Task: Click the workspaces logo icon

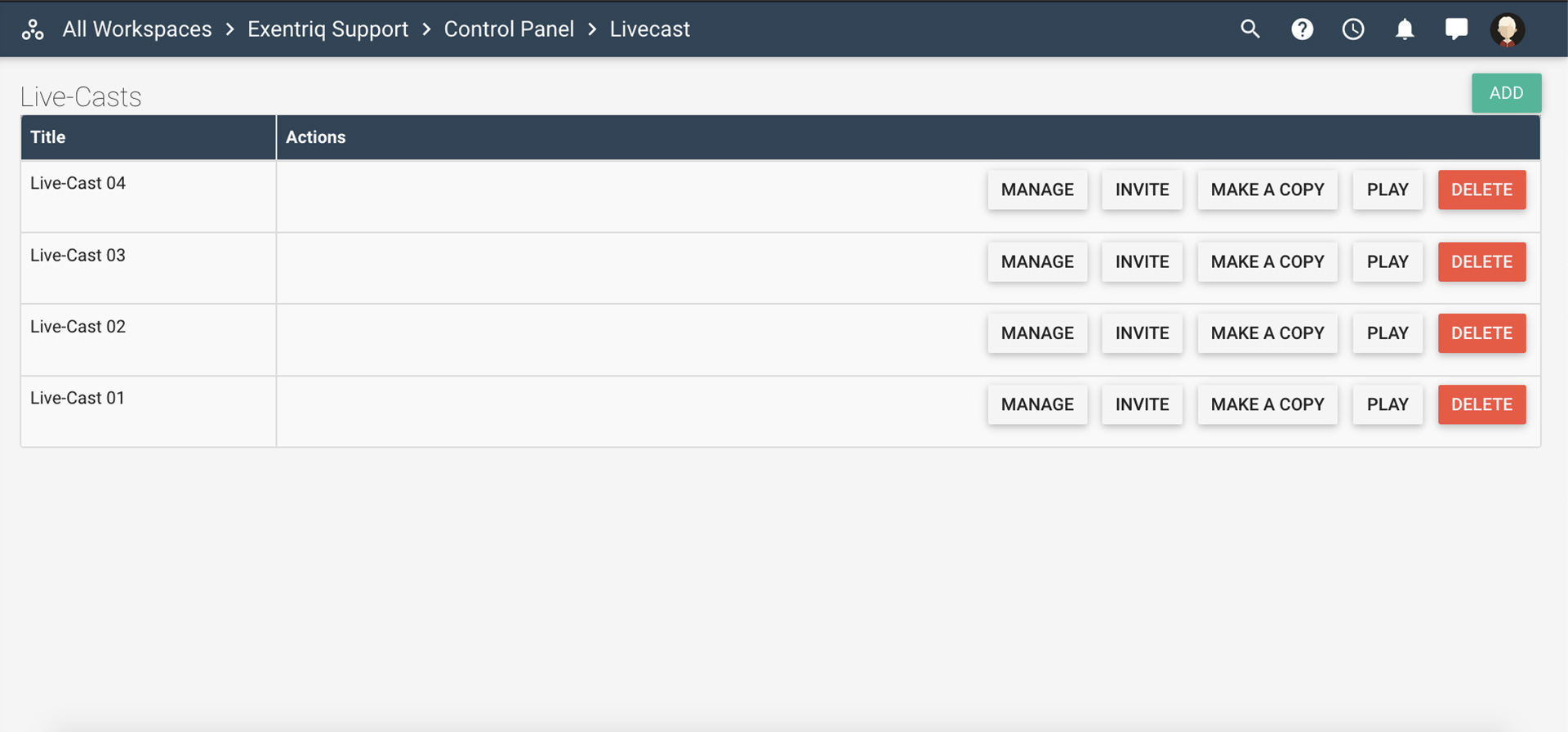Action: pos(33,29)
